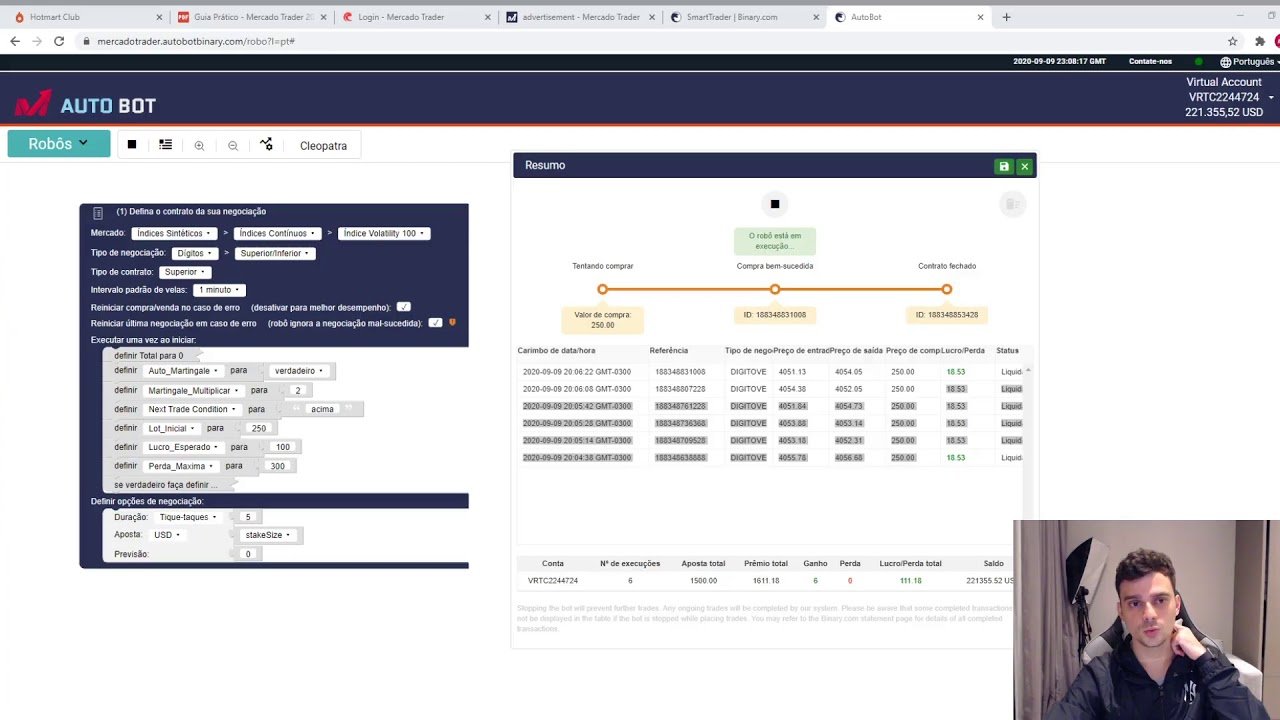Viewport: 1280px width, 720px height.
Task: Click the browser address bar URL
Action: pyautogui.click(x=196, y=41)
